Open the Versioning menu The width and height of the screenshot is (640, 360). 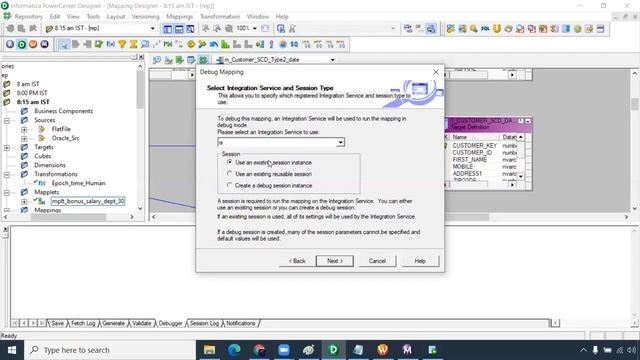point(145,16)
